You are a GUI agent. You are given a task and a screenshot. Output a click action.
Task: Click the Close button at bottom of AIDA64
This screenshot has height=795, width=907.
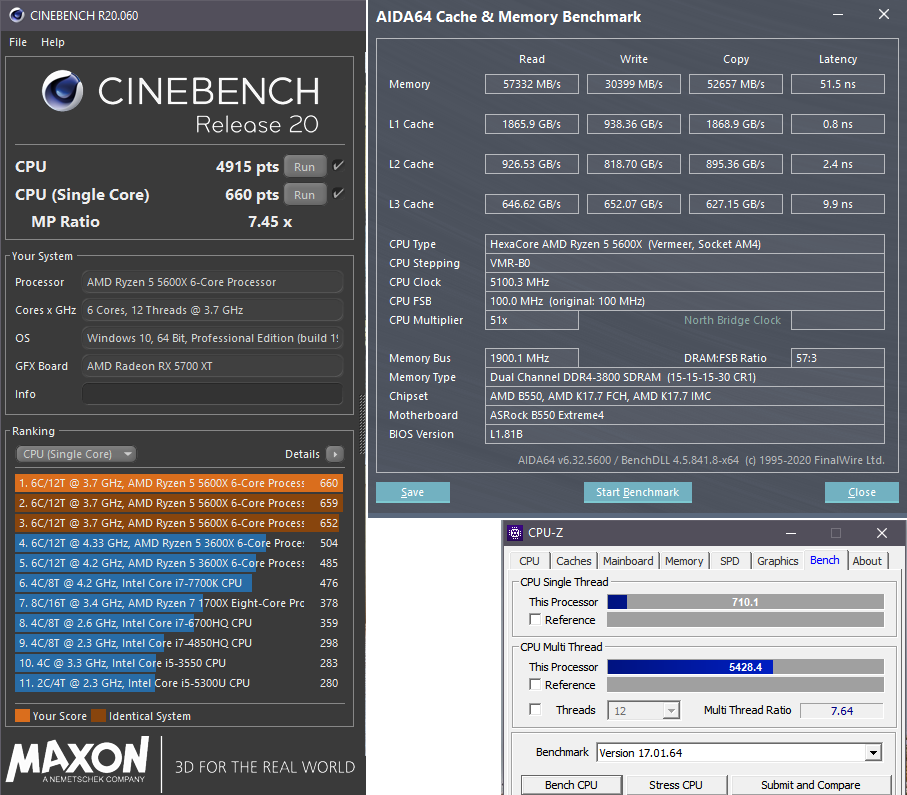coord(861,492)
